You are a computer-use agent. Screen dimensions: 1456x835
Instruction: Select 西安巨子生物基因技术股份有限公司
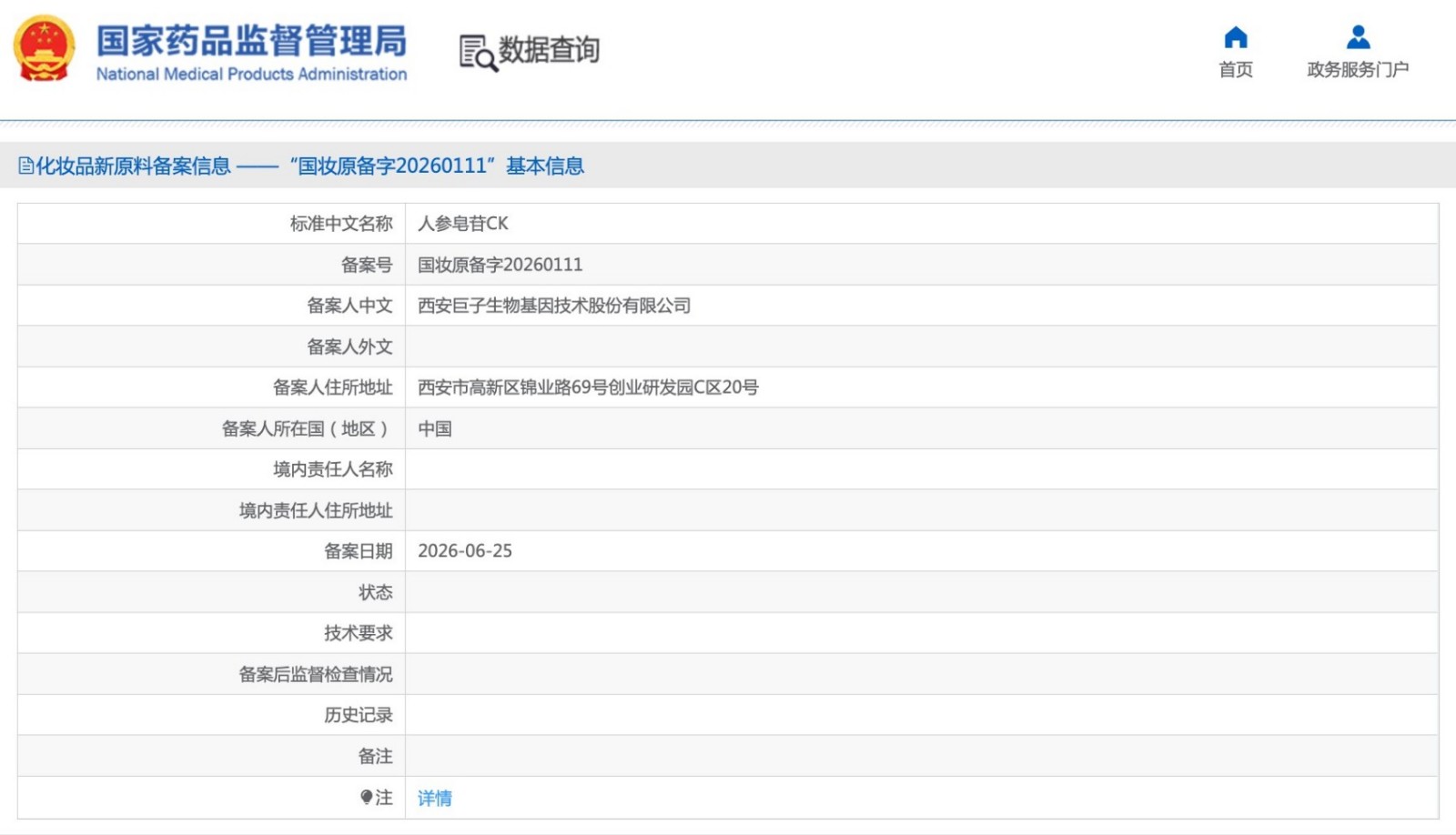pos(553,306)
